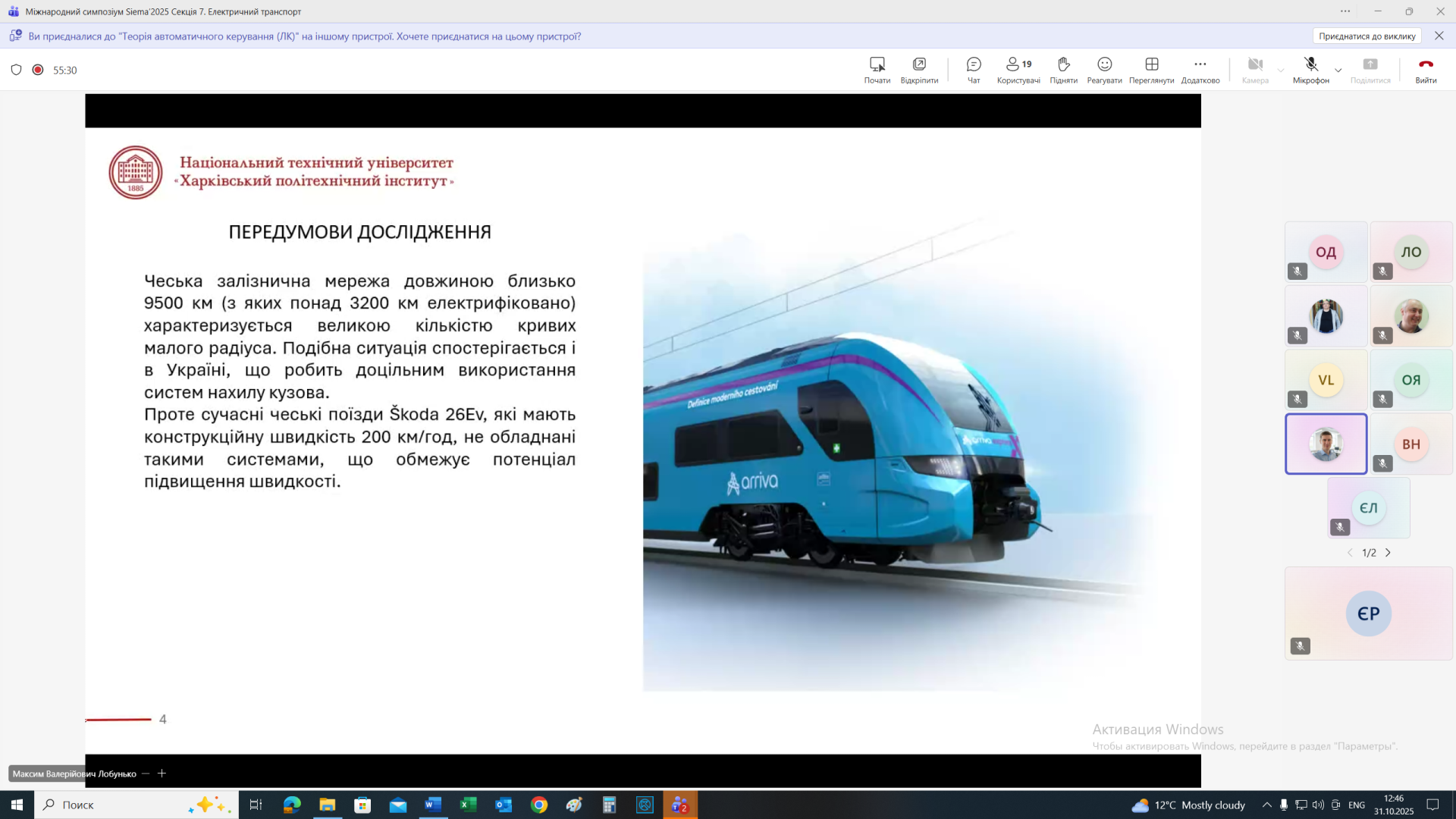
Task: Dismiss the join notification banner
Action: [x=1439, y=36]
